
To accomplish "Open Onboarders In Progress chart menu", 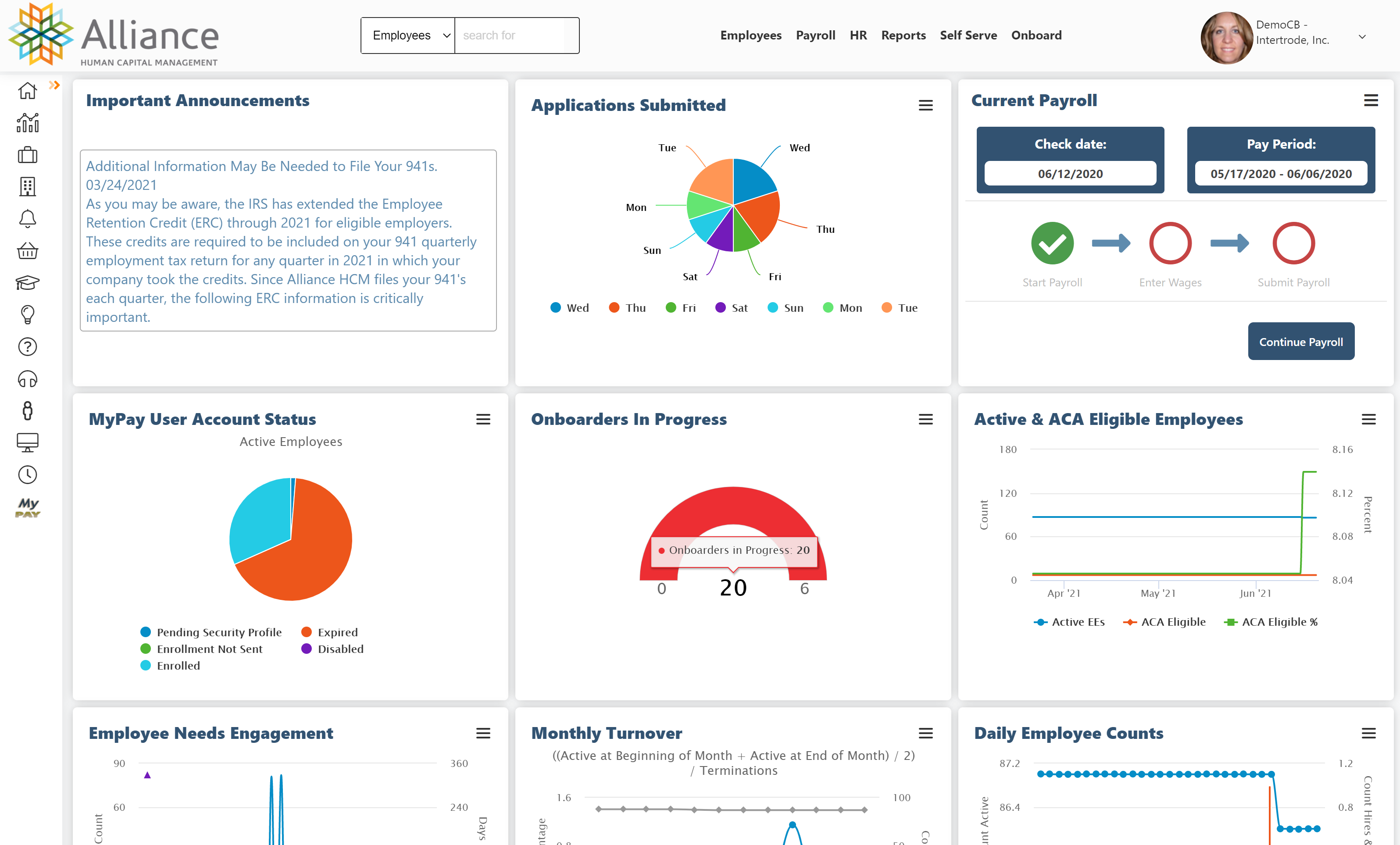I will [x=925, y=419].
